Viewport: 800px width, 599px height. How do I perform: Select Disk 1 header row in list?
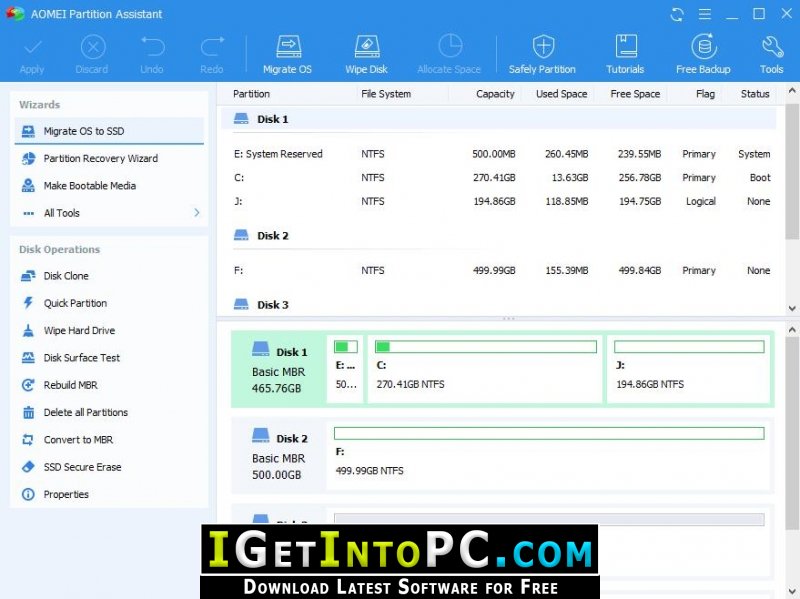[x=498, y=119]
